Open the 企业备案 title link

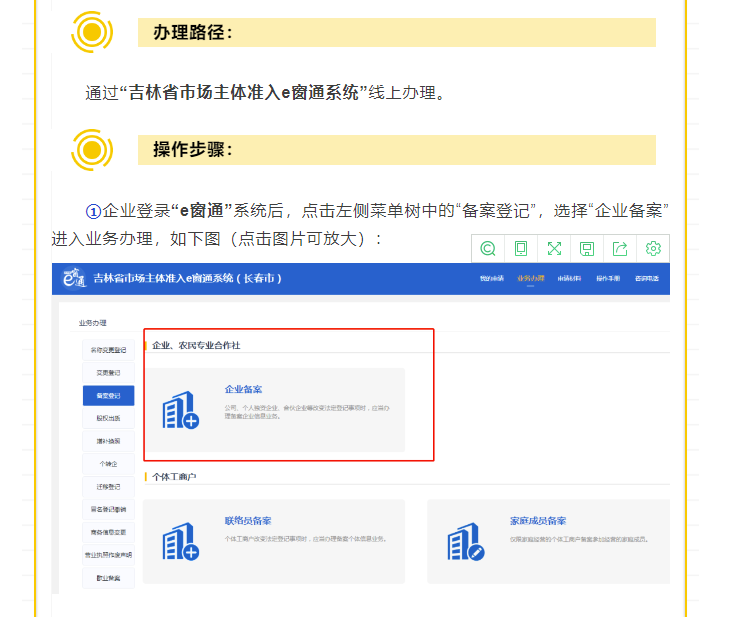[x=243, y=389]
